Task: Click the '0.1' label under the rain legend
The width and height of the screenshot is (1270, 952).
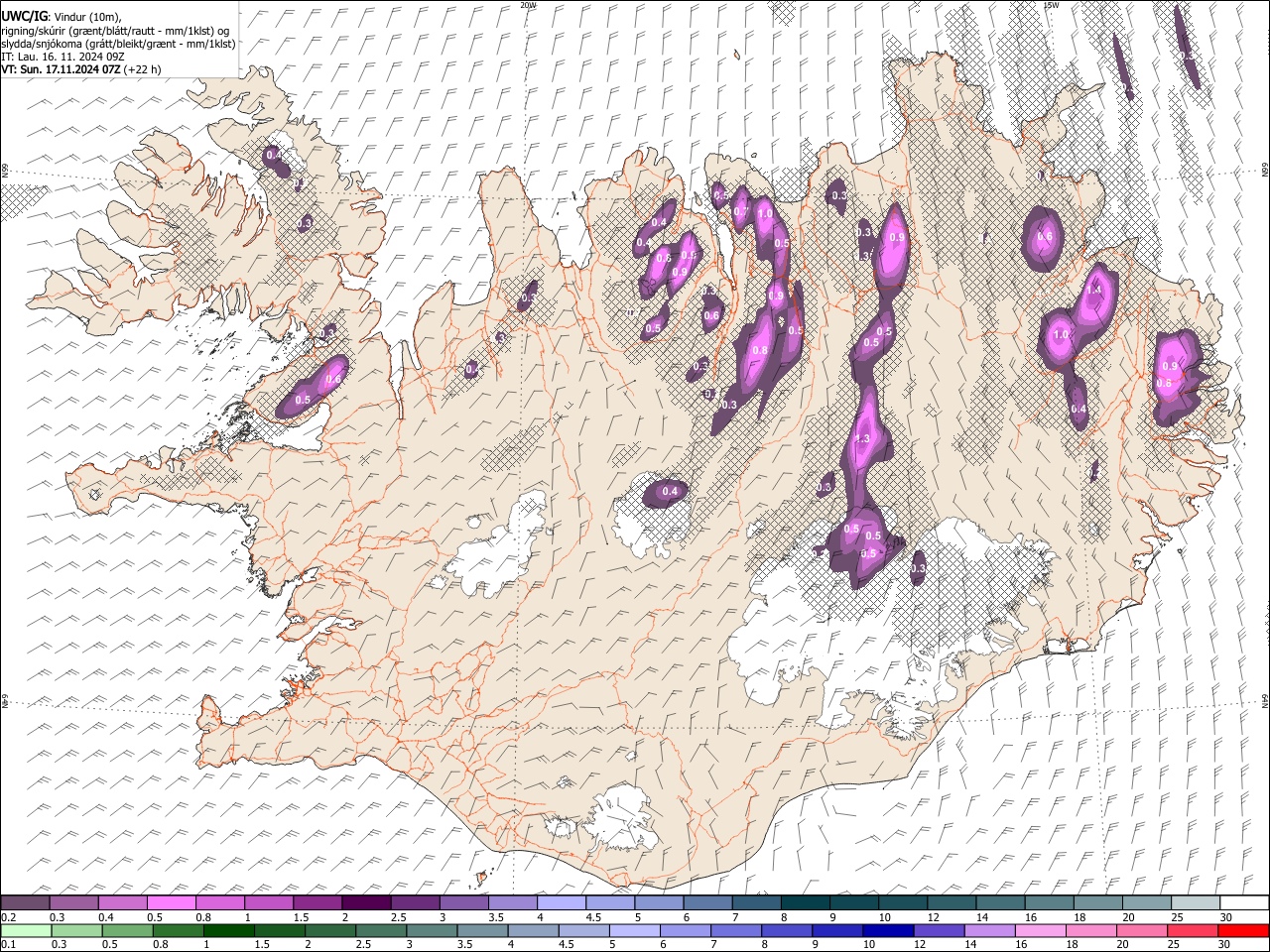Action: click(8, 945)
